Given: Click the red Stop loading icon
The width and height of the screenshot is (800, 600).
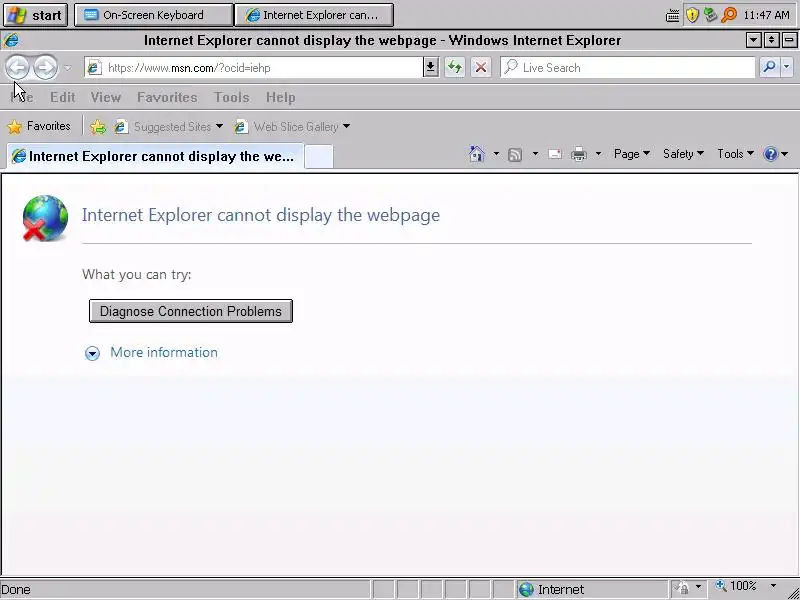Looking at the screenshot, I should [481, 67].
